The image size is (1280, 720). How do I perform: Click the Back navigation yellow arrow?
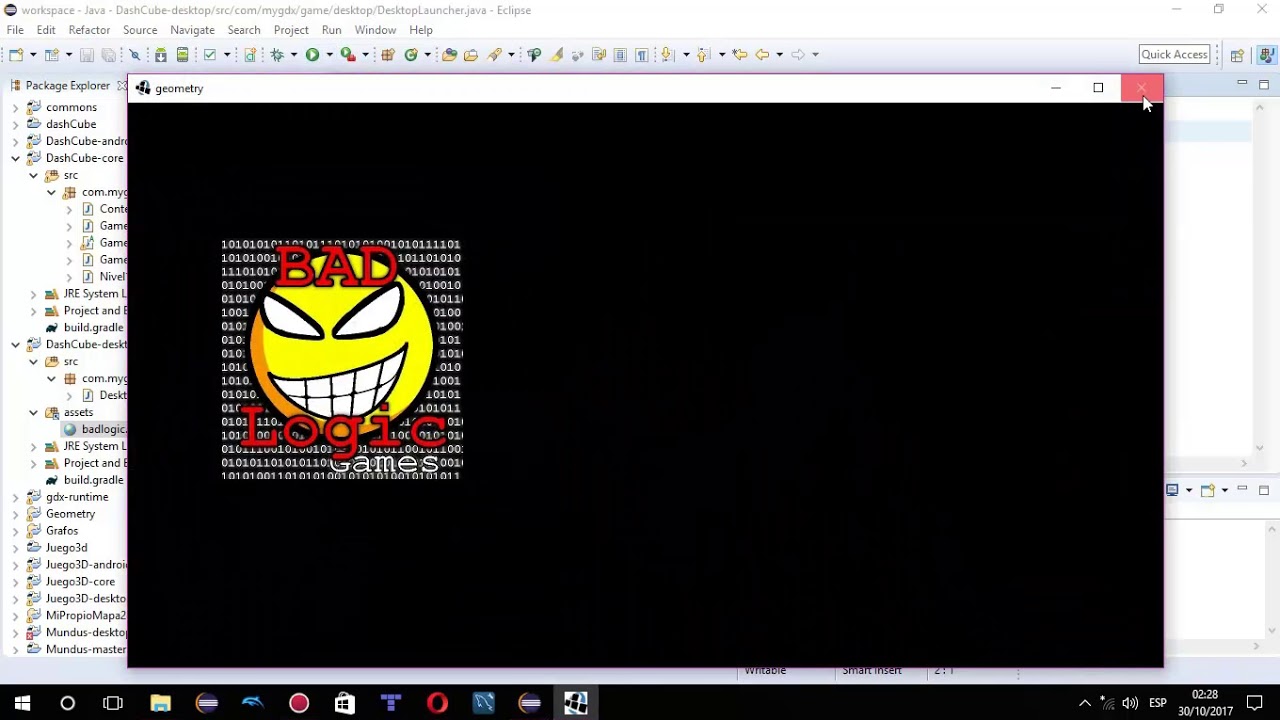click(x=762, y=55)
